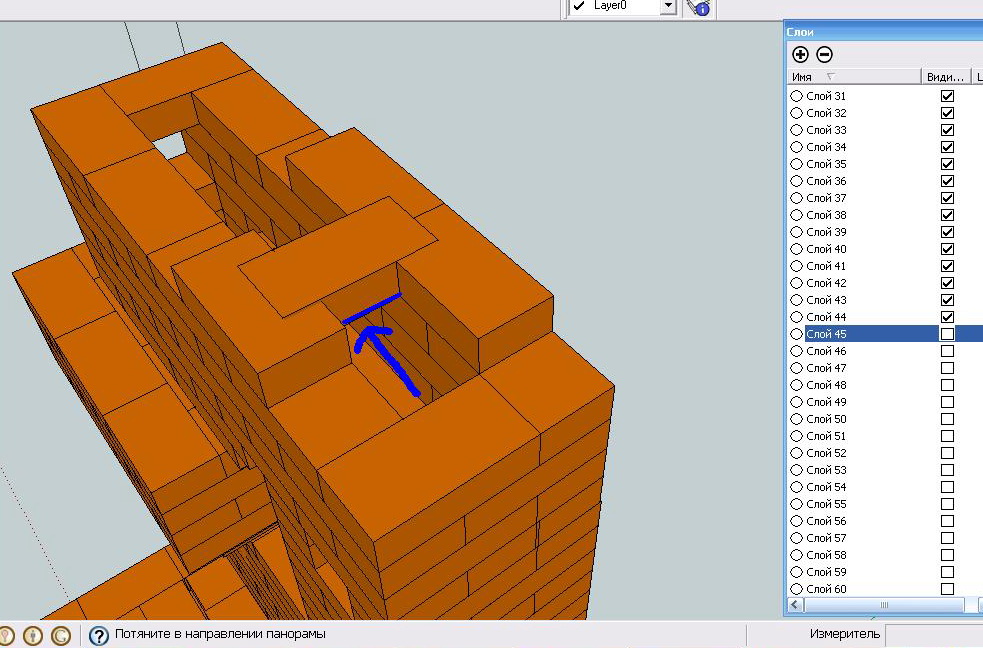The width and height of the screenshot is (983, 648).
Task: Open the Layer0 dropdown list
Action: coord(668,7)
